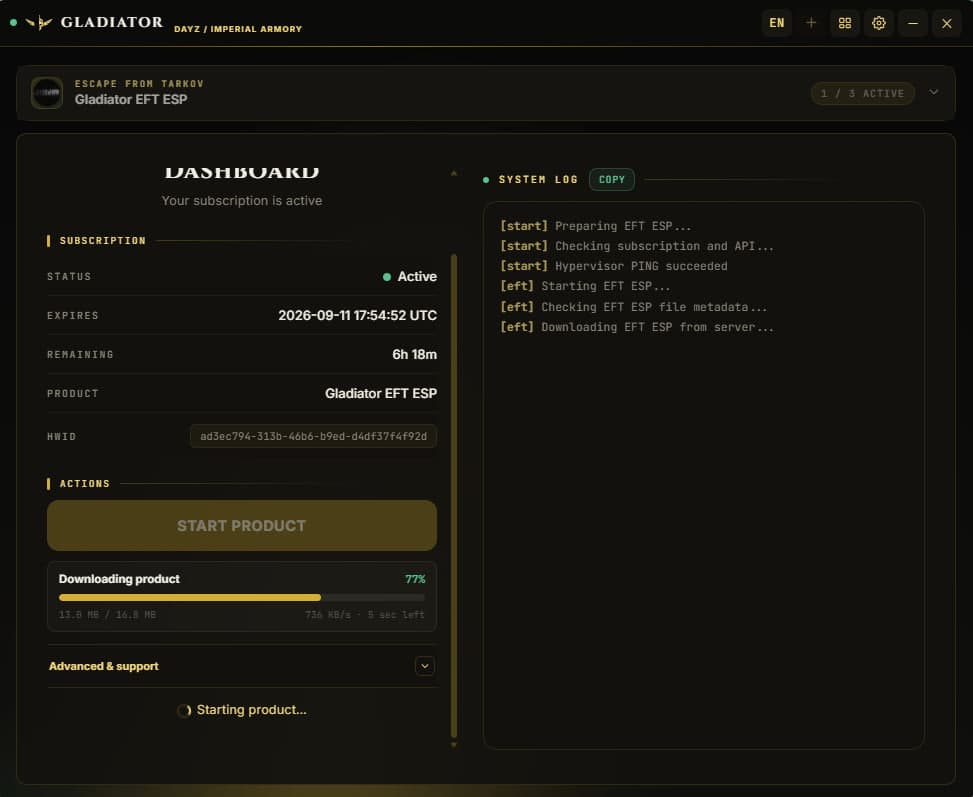Open the grid layout icon

pos(845,23)
